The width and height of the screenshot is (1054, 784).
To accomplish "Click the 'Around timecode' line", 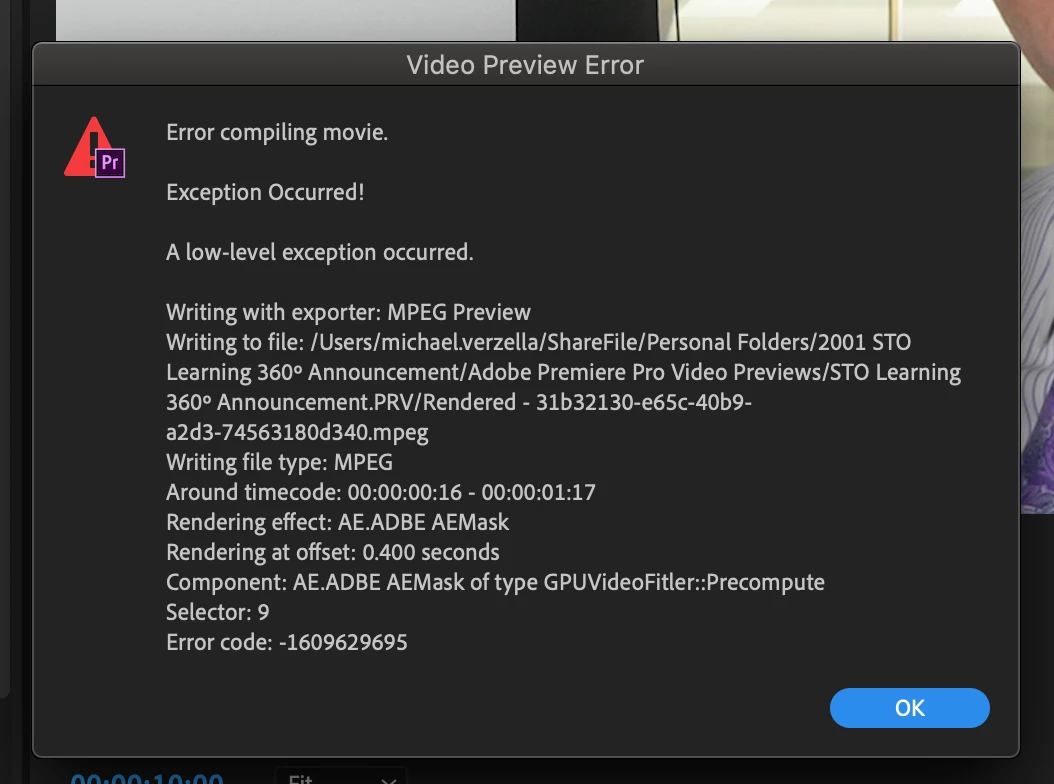I will 380,492.
